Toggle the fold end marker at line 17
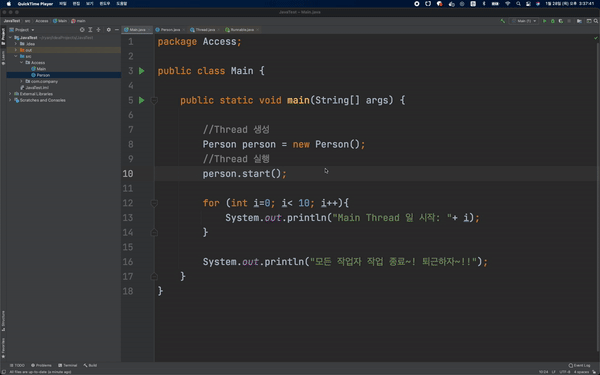Viewport: 600px width, 375px height. click(154, 276)
